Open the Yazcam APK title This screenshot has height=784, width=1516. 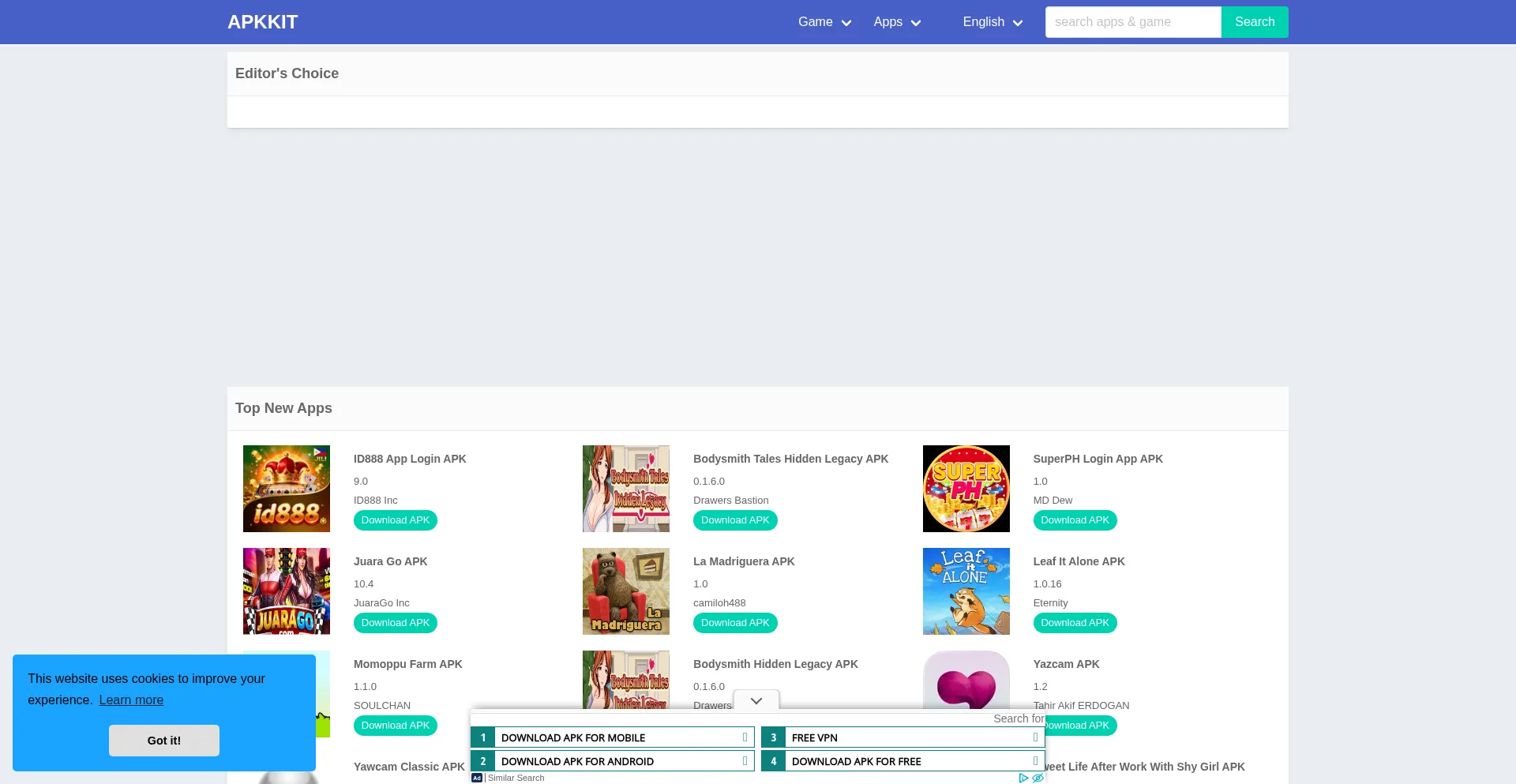click(1066, 664)
